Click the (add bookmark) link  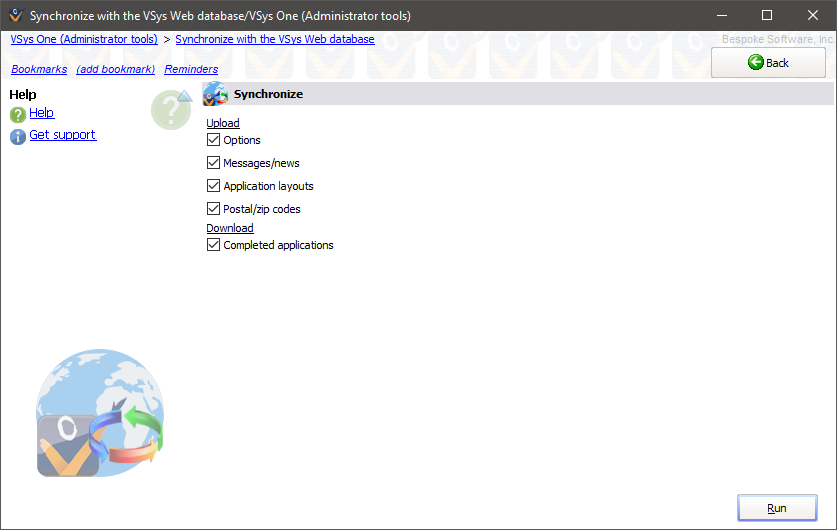click(x=116, y=69)
